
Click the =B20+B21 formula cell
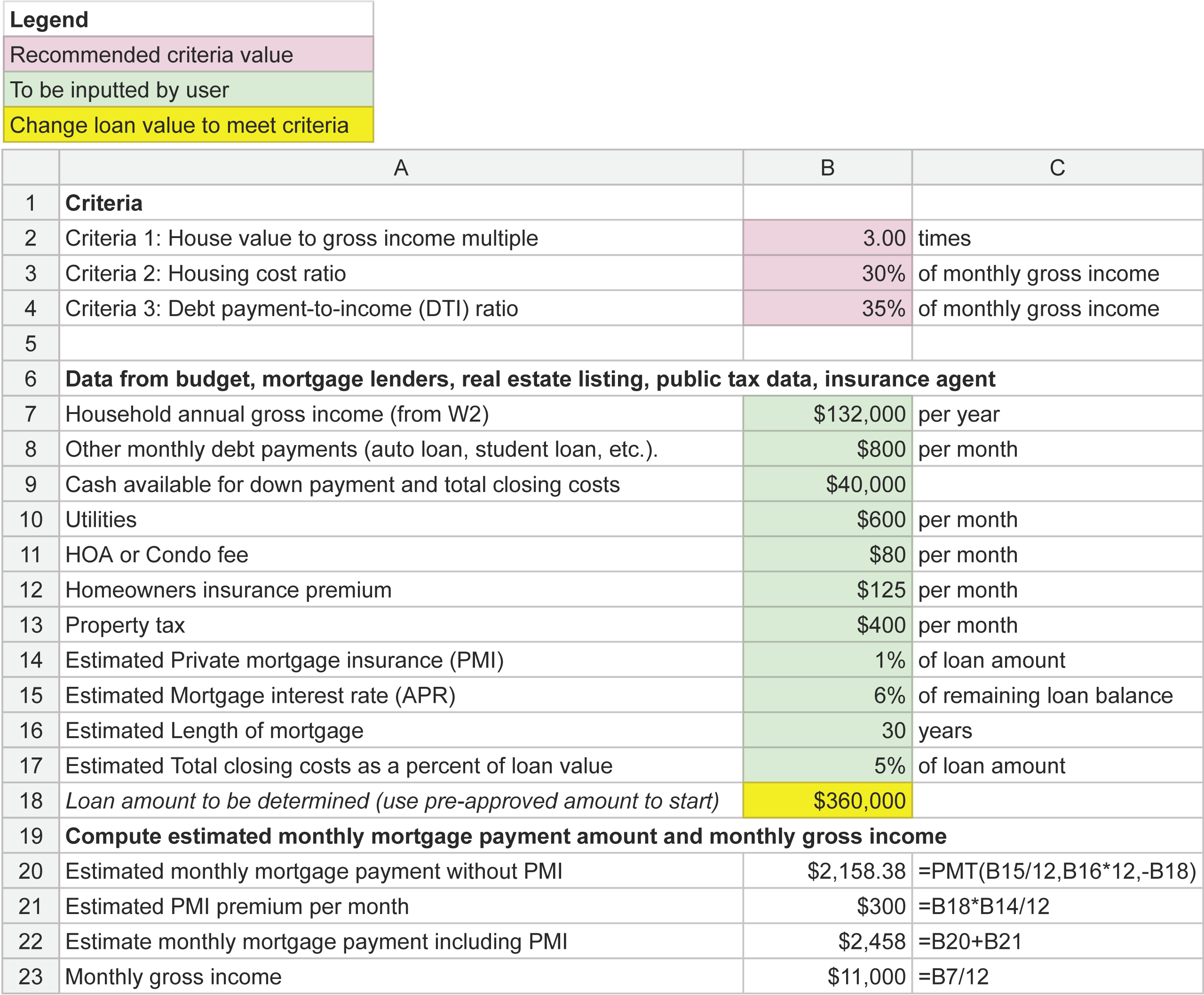point(1057,941)
